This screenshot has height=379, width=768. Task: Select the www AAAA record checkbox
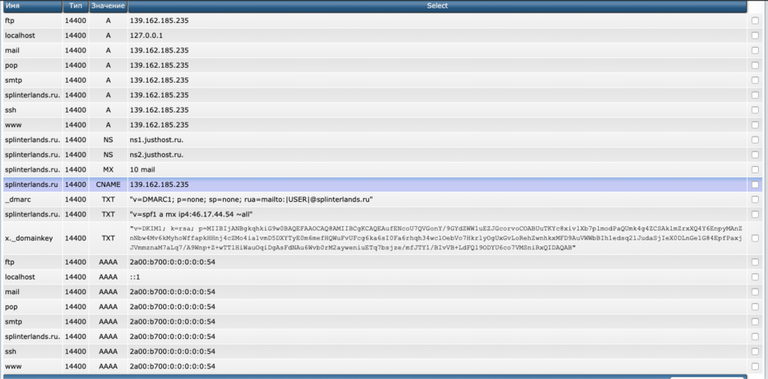tap(755, 366)
